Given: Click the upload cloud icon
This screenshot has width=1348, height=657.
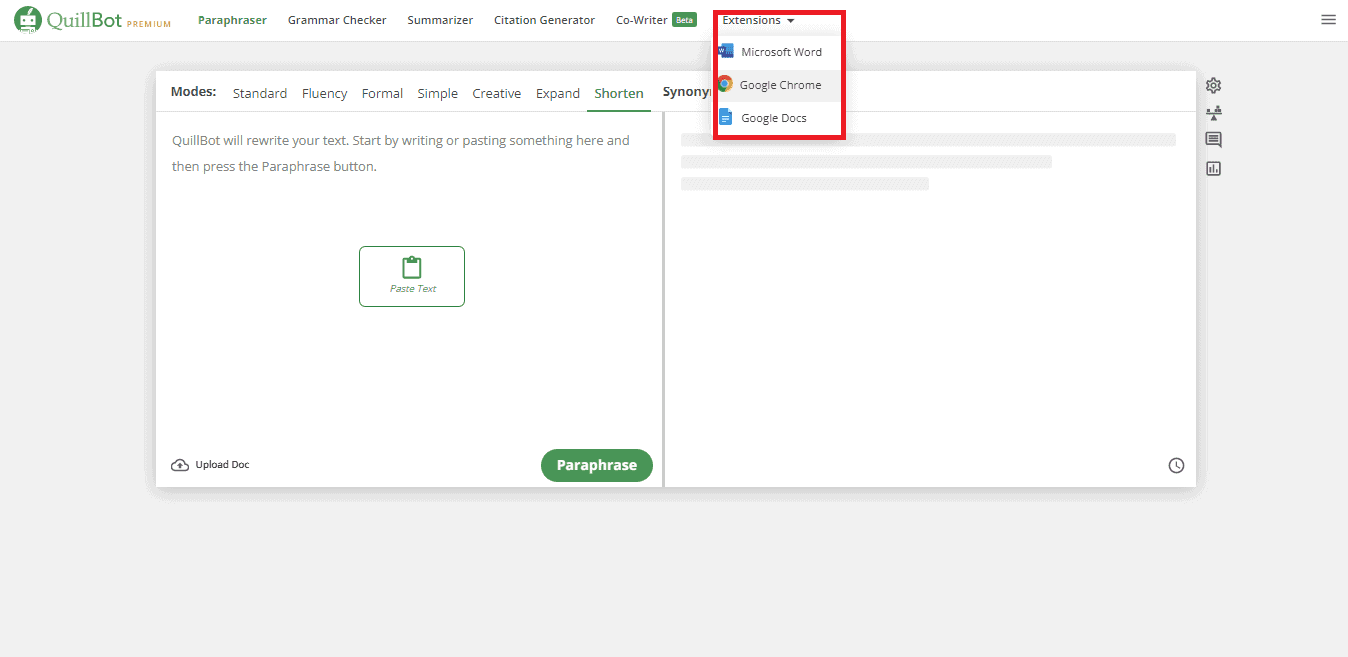Looking at the screenshot, I should [x=180, y=465].
